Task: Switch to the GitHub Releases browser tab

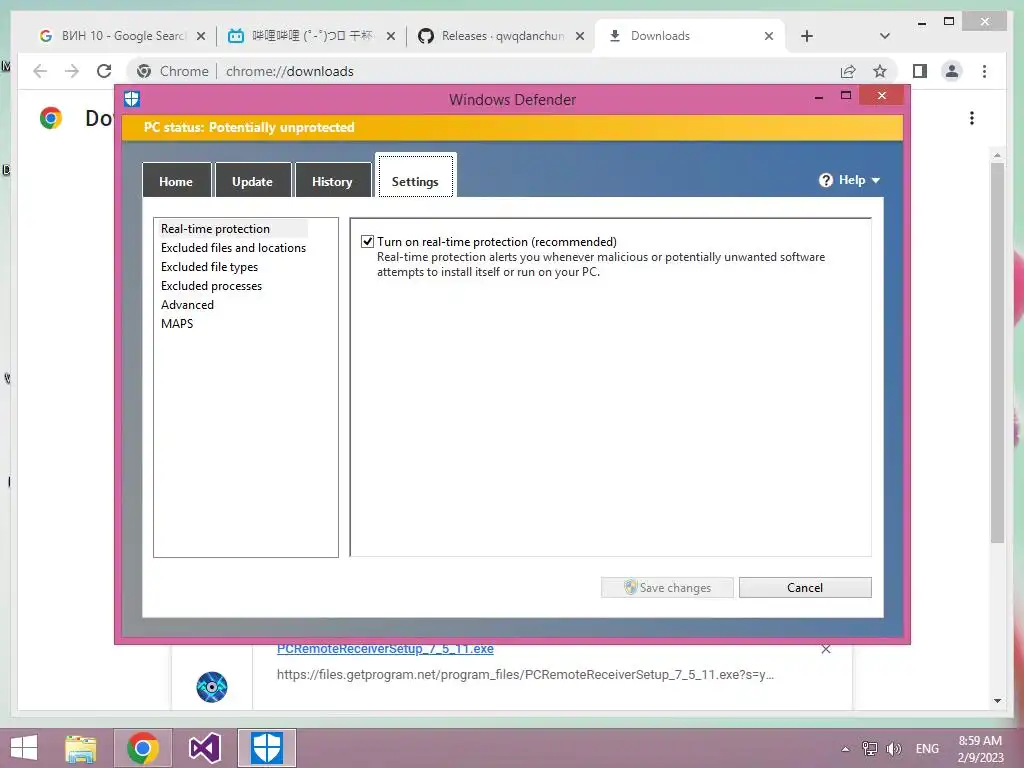Action: pos(502,36)
